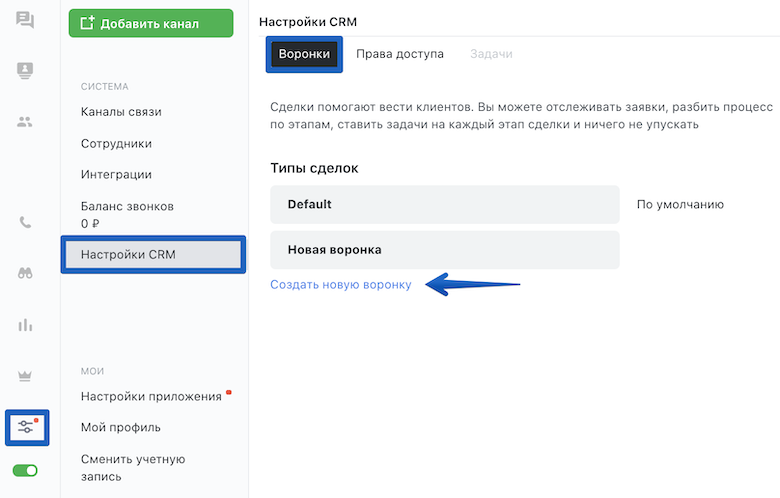Viewport: 780px width, 498px height.
Task: Open the phone calls icon
Action: point(25,222)
